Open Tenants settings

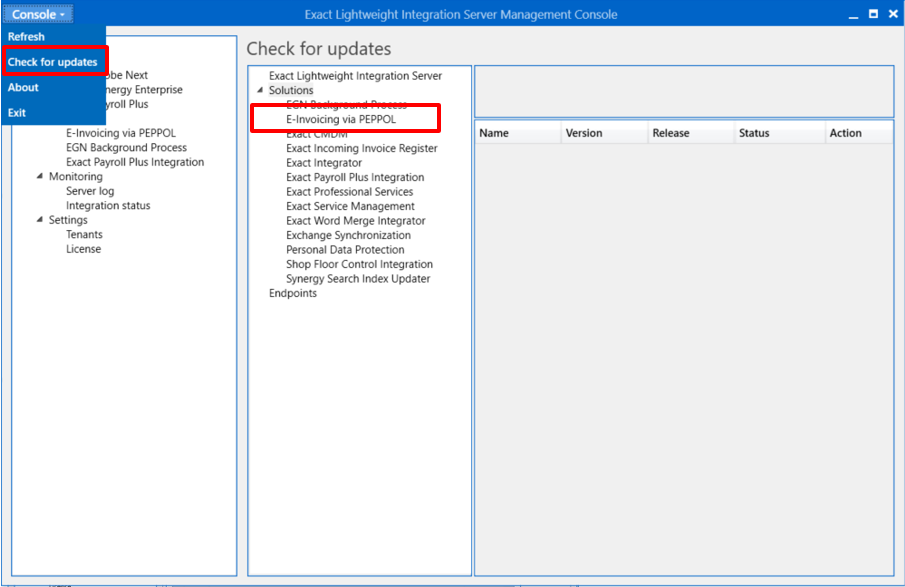[x=84, y=234]
